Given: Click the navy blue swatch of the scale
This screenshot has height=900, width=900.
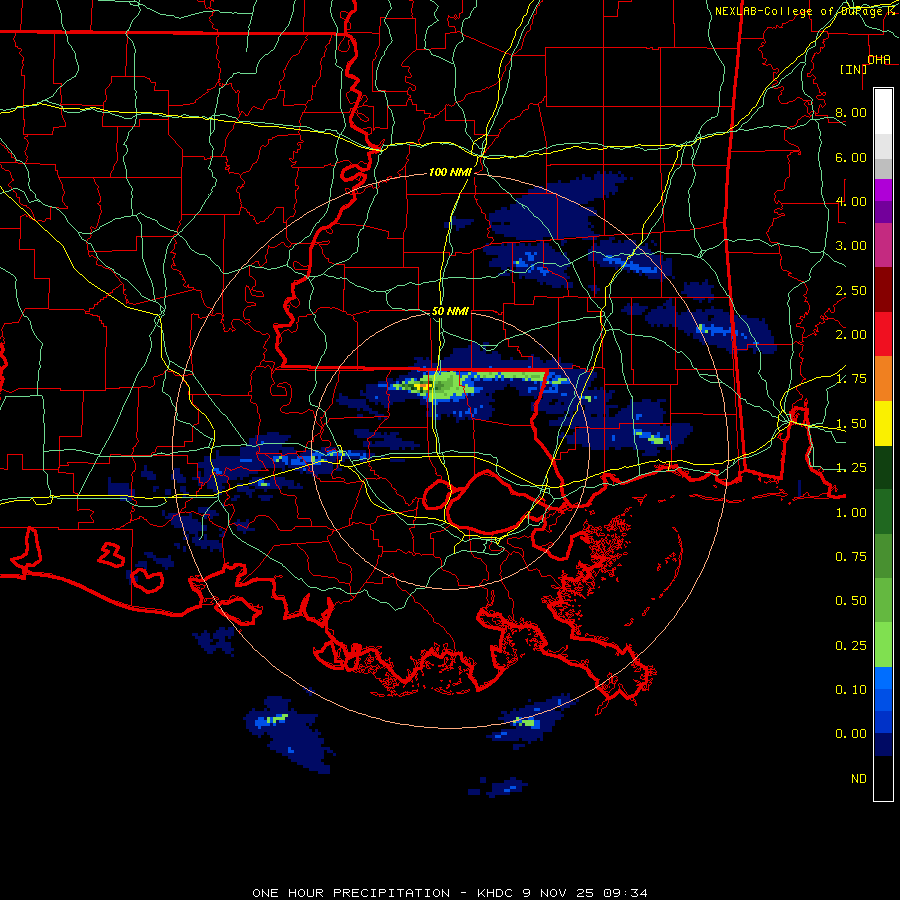Looking at the screenshot, I should (883, 744).
